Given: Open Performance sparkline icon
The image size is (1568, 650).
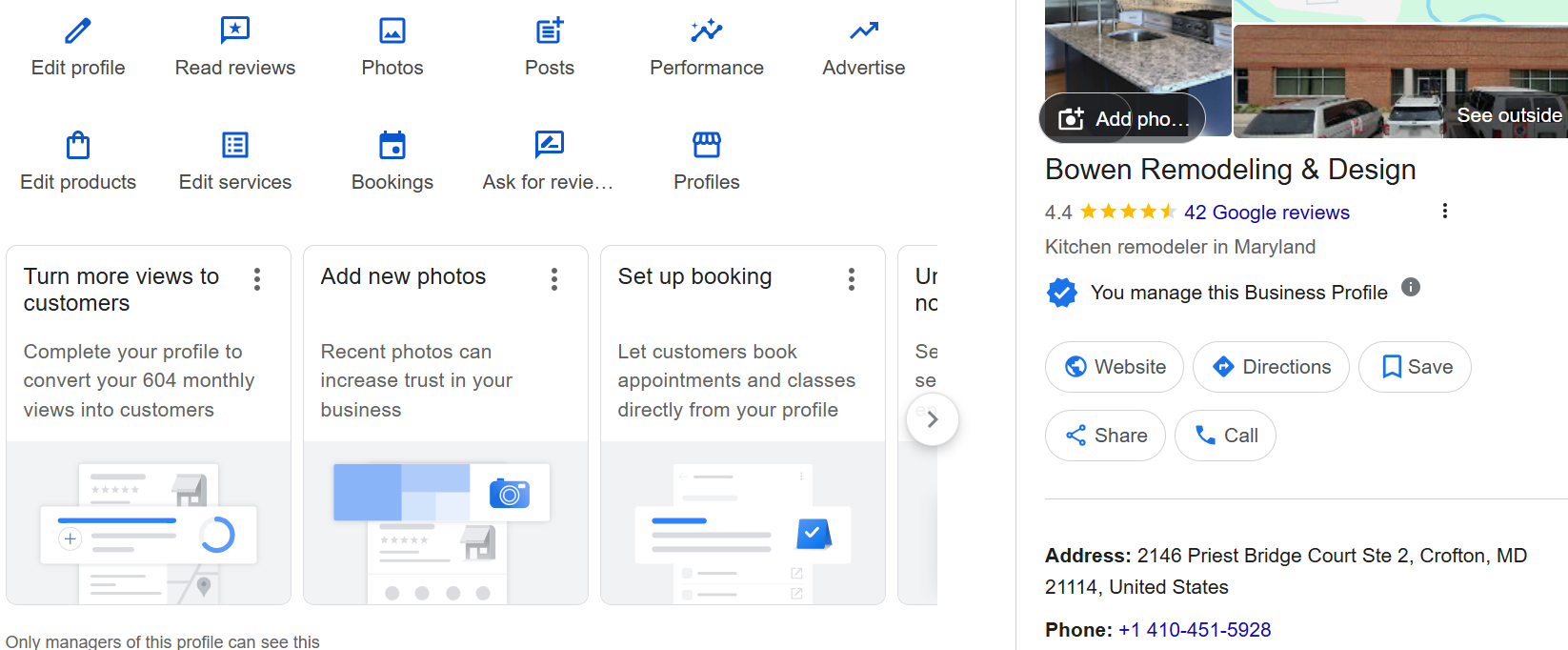Looking at the screenshot, I should coord(707,30).
